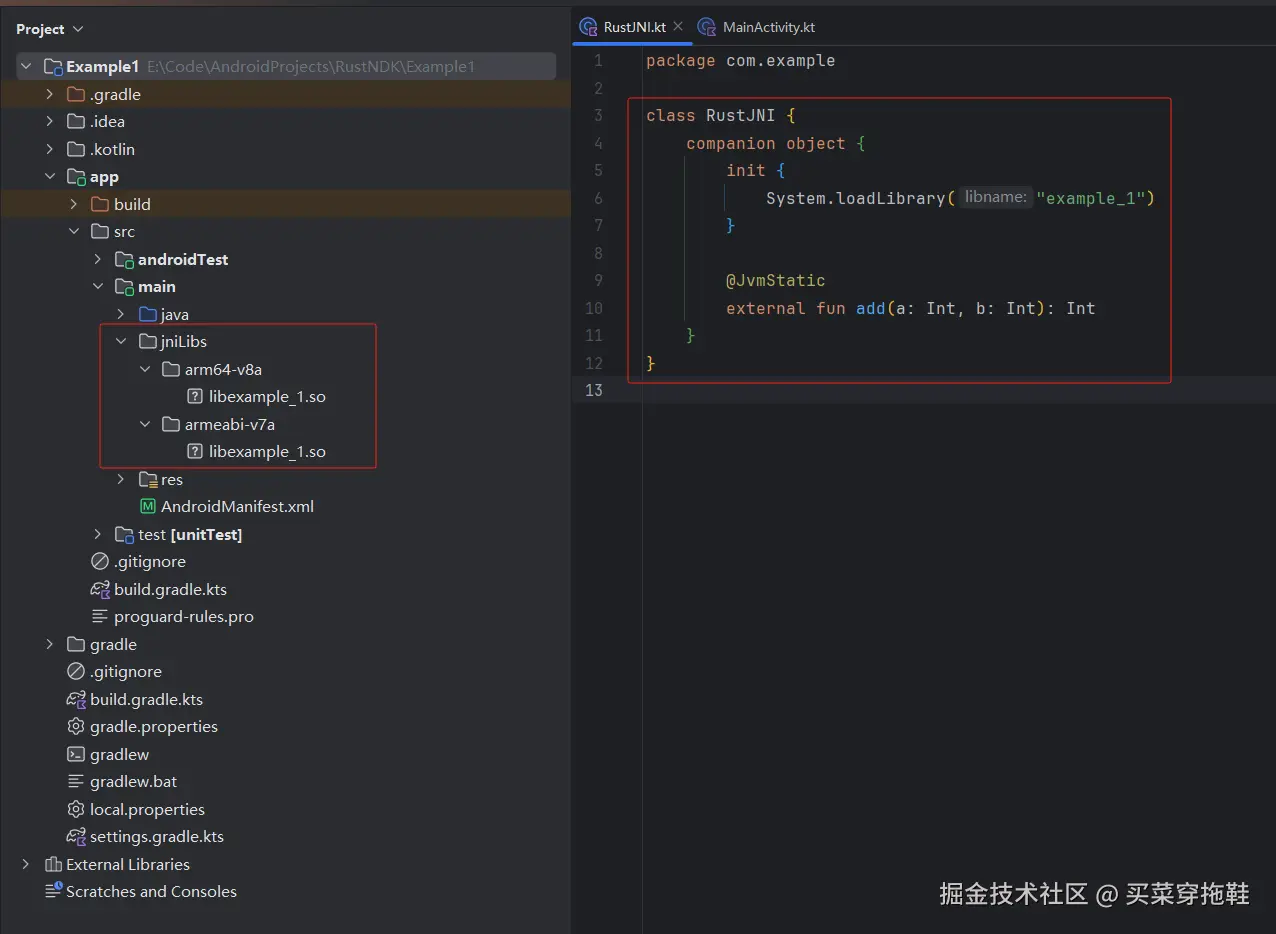1276x934 pixels.
Task: Click the class name RustJNI
Action: tap(740, 115)
